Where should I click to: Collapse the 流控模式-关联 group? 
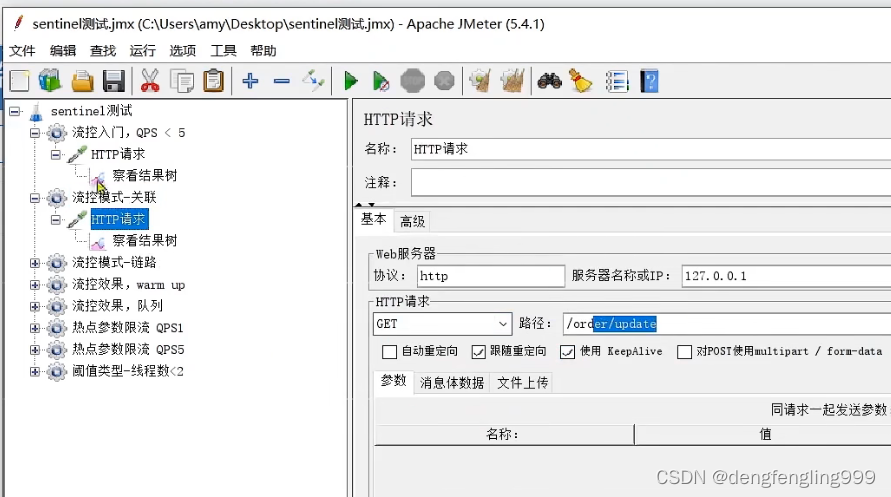(x=35, y=198)
